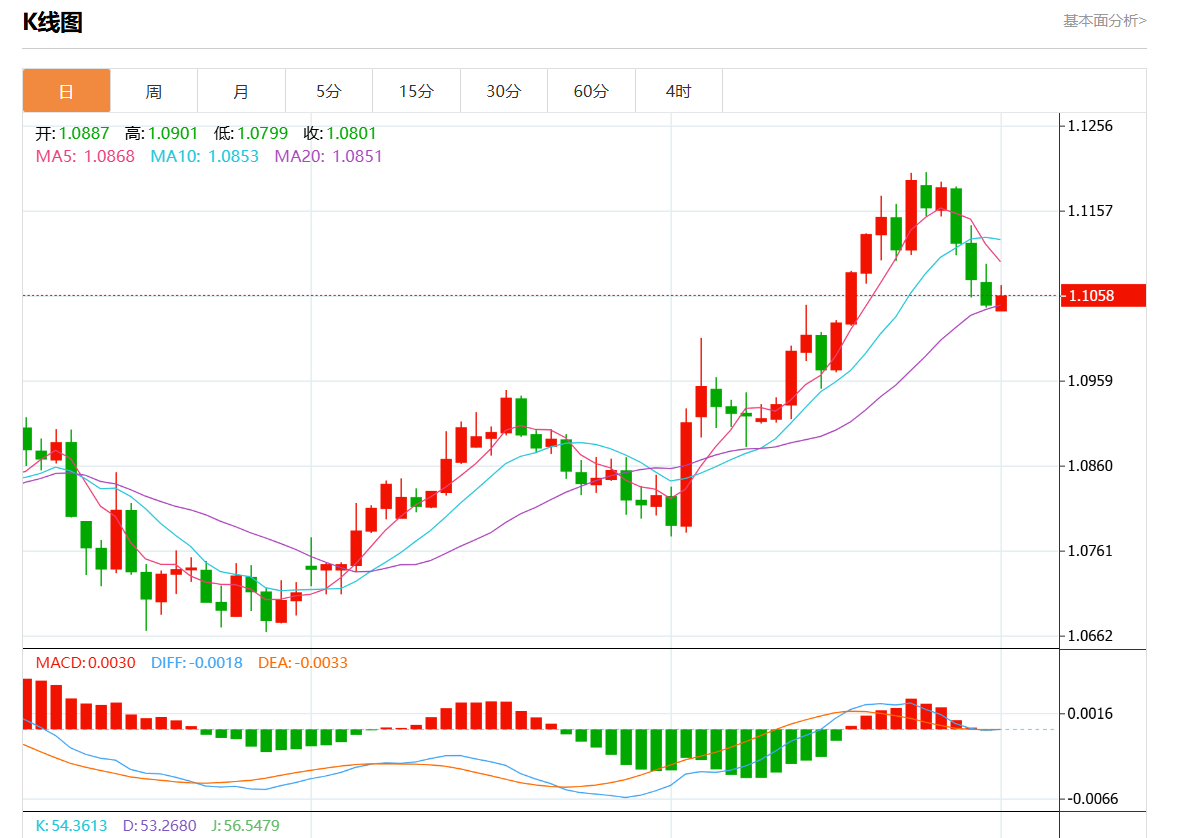Click the DEA value label

pos(302,662)
